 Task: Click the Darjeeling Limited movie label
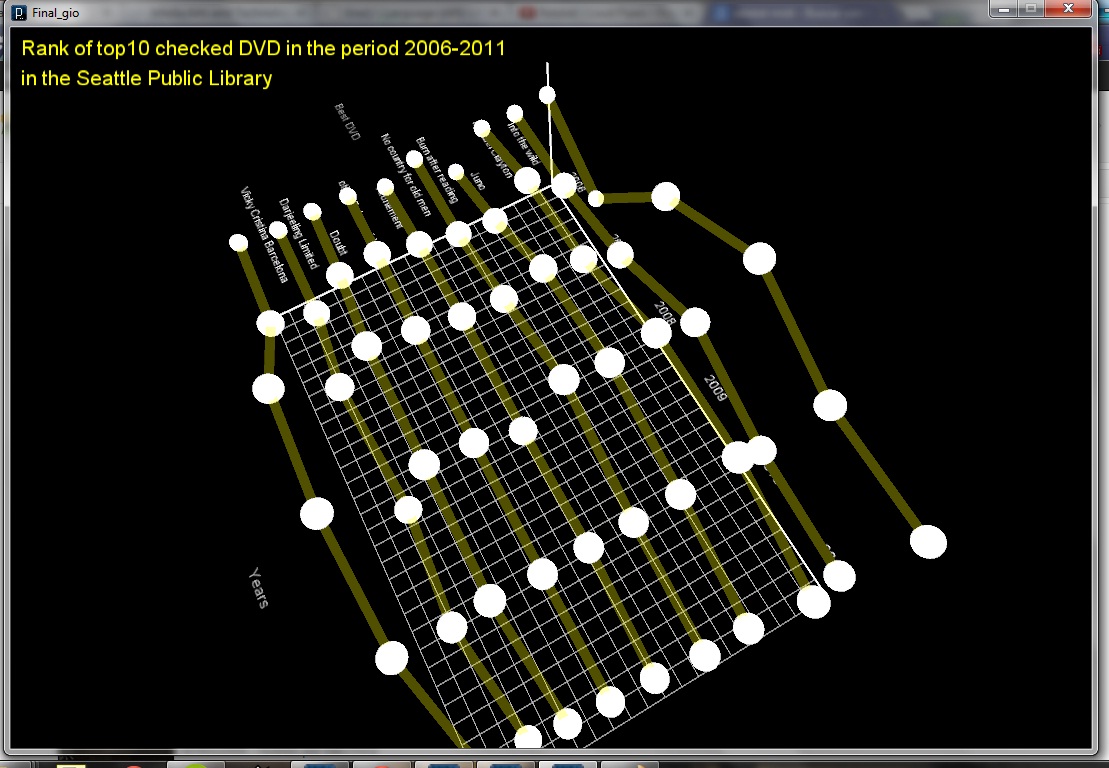(x=298, y=234)
